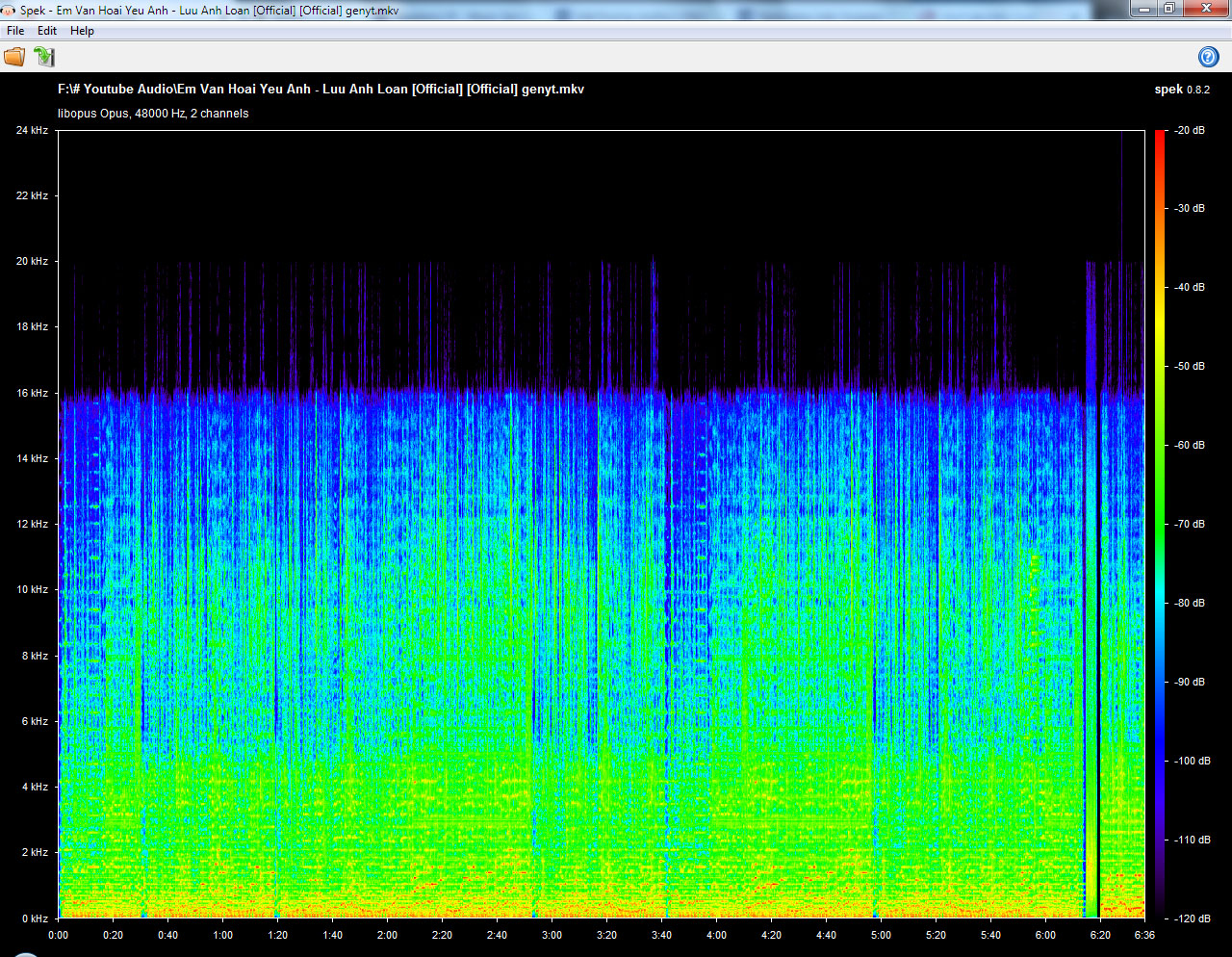Click the 3:40 time label
Image resolution: width=1232 pixels, height=957 pixels.
pyautogui.click(x=661, y=935)
